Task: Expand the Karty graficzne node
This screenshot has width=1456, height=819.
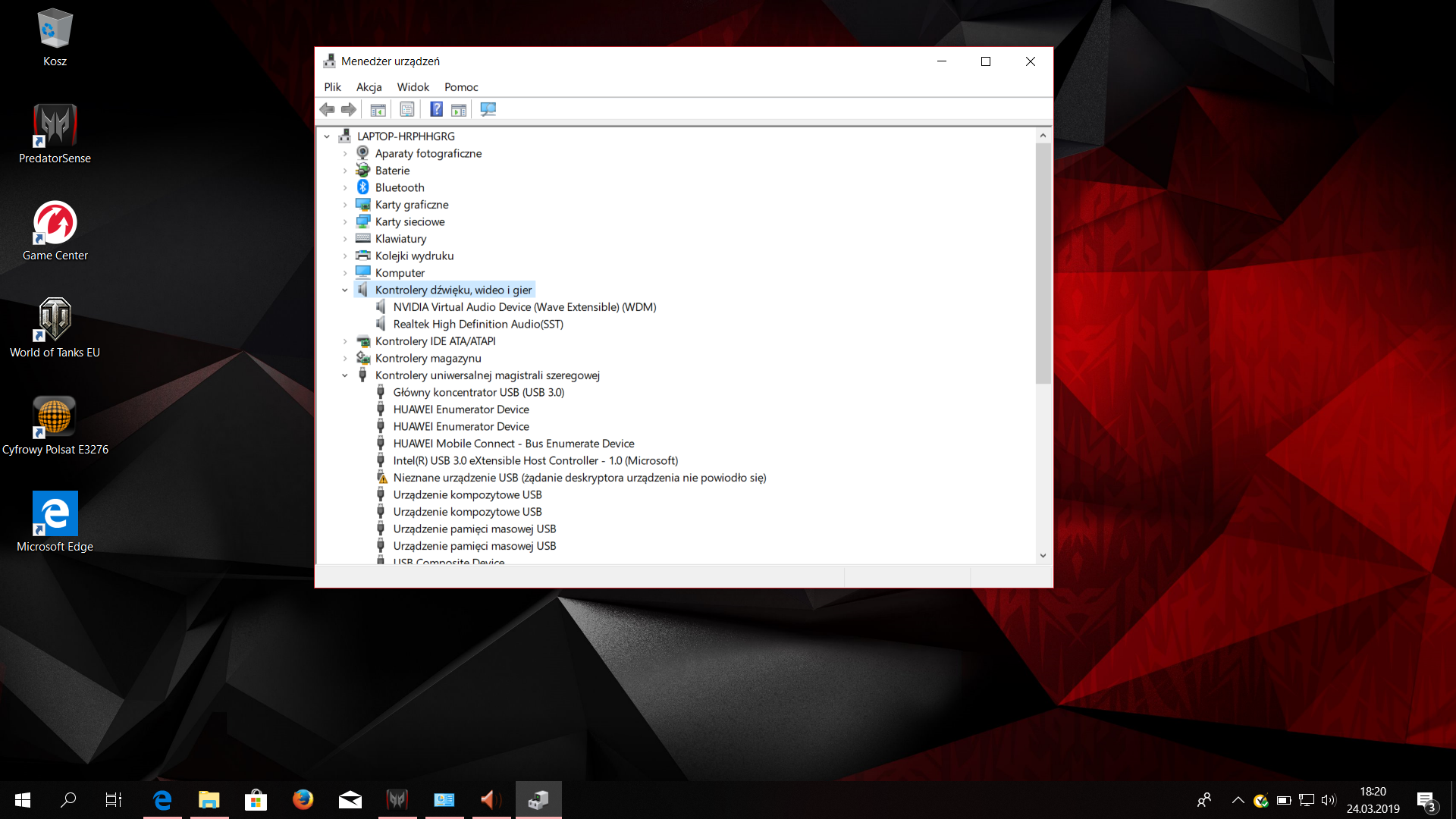Action: (x=345, y=205)
